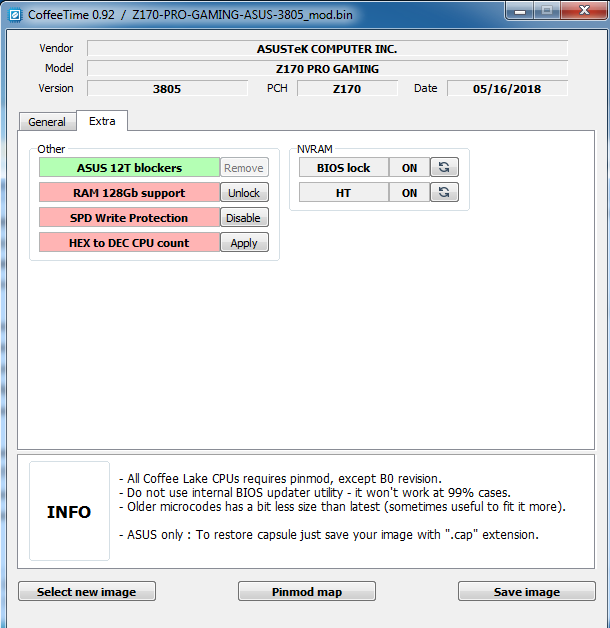This screenshot has height=628, width=610.
Task: Click the text about internal BIOS updater
Action: pyautogui.click(x=315, y=493)
